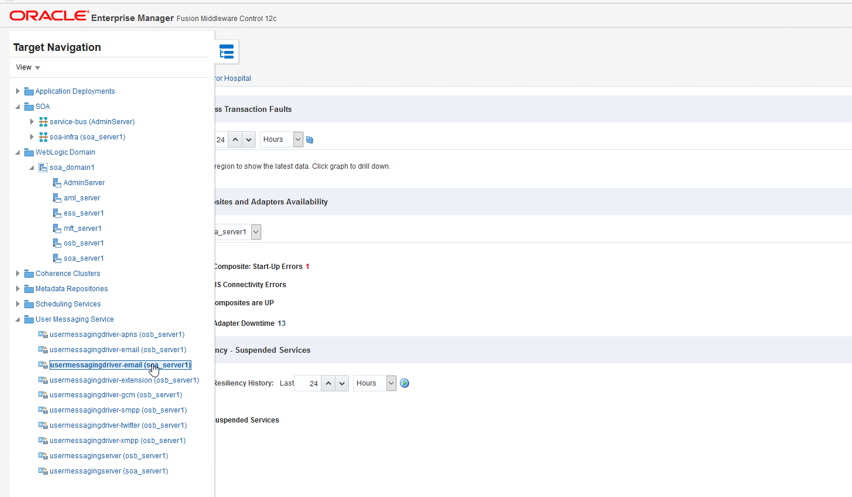
Task: Open aml_server tree link
Action: 82,198
